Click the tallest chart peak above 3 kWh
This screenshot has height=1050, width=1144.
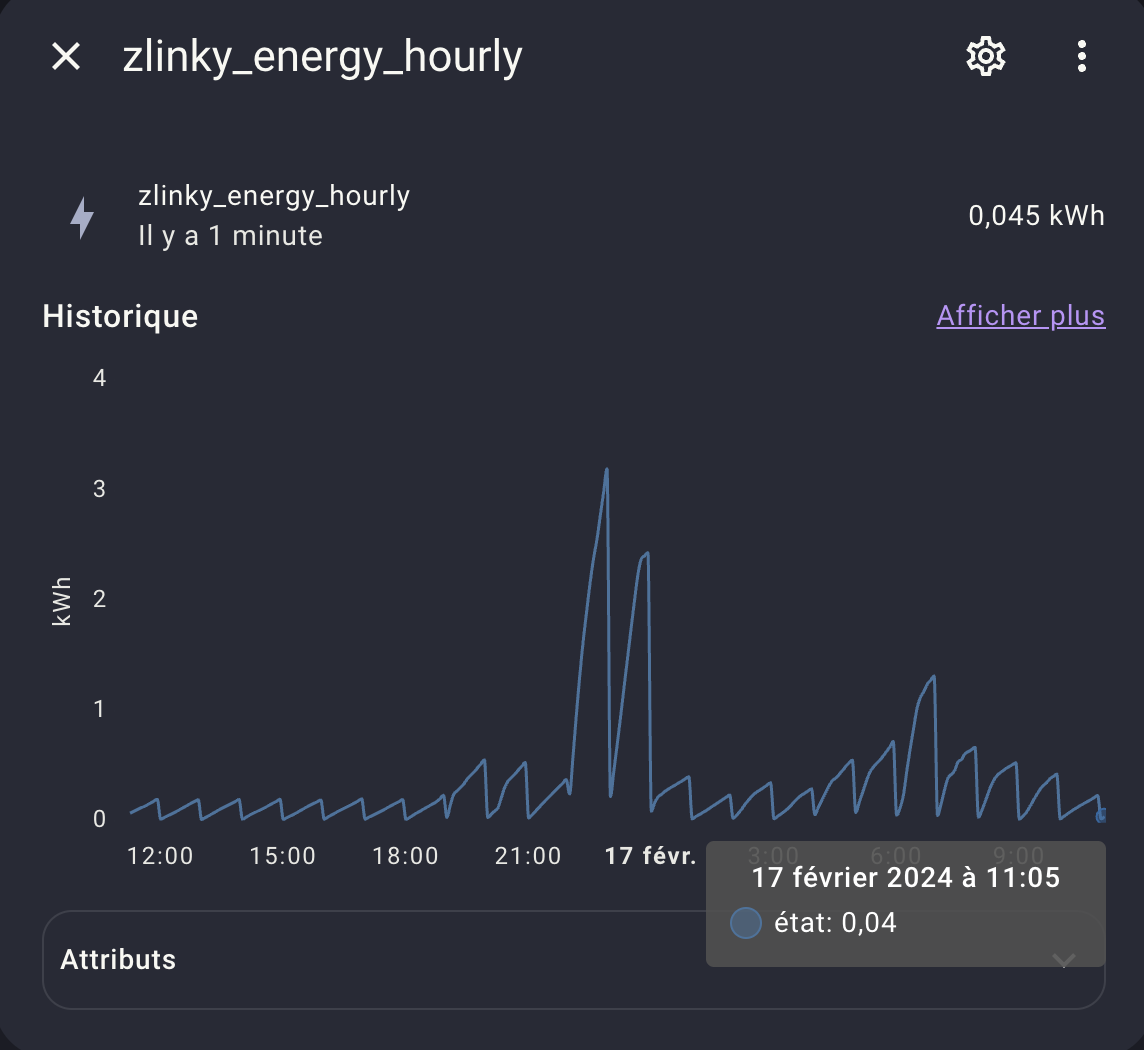(x=606, y=471)
